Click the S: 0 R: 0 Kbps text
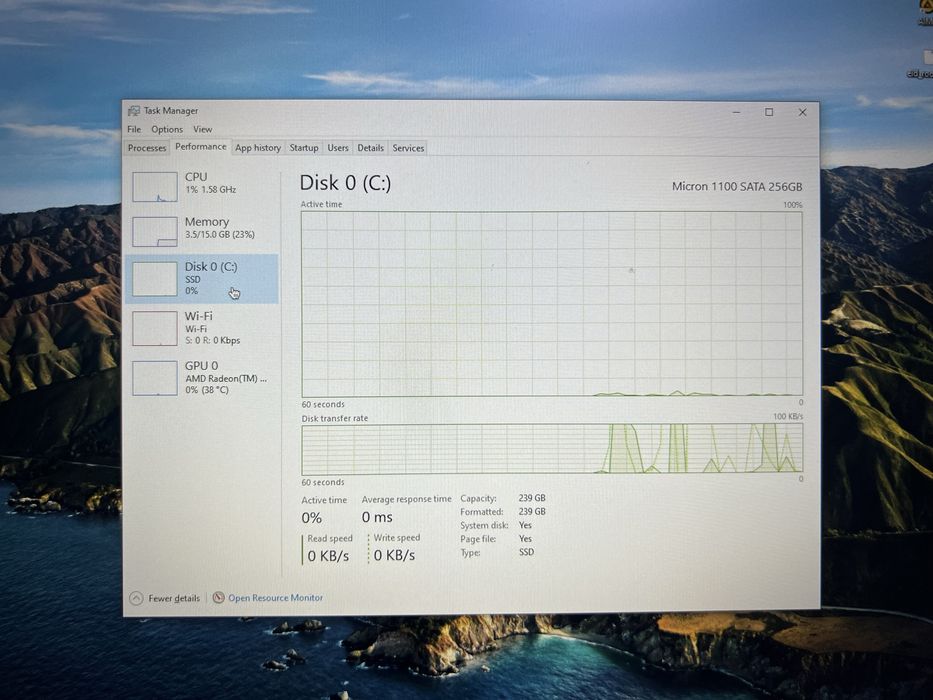Viewport: 933px width, 700px height. (212, 340)
